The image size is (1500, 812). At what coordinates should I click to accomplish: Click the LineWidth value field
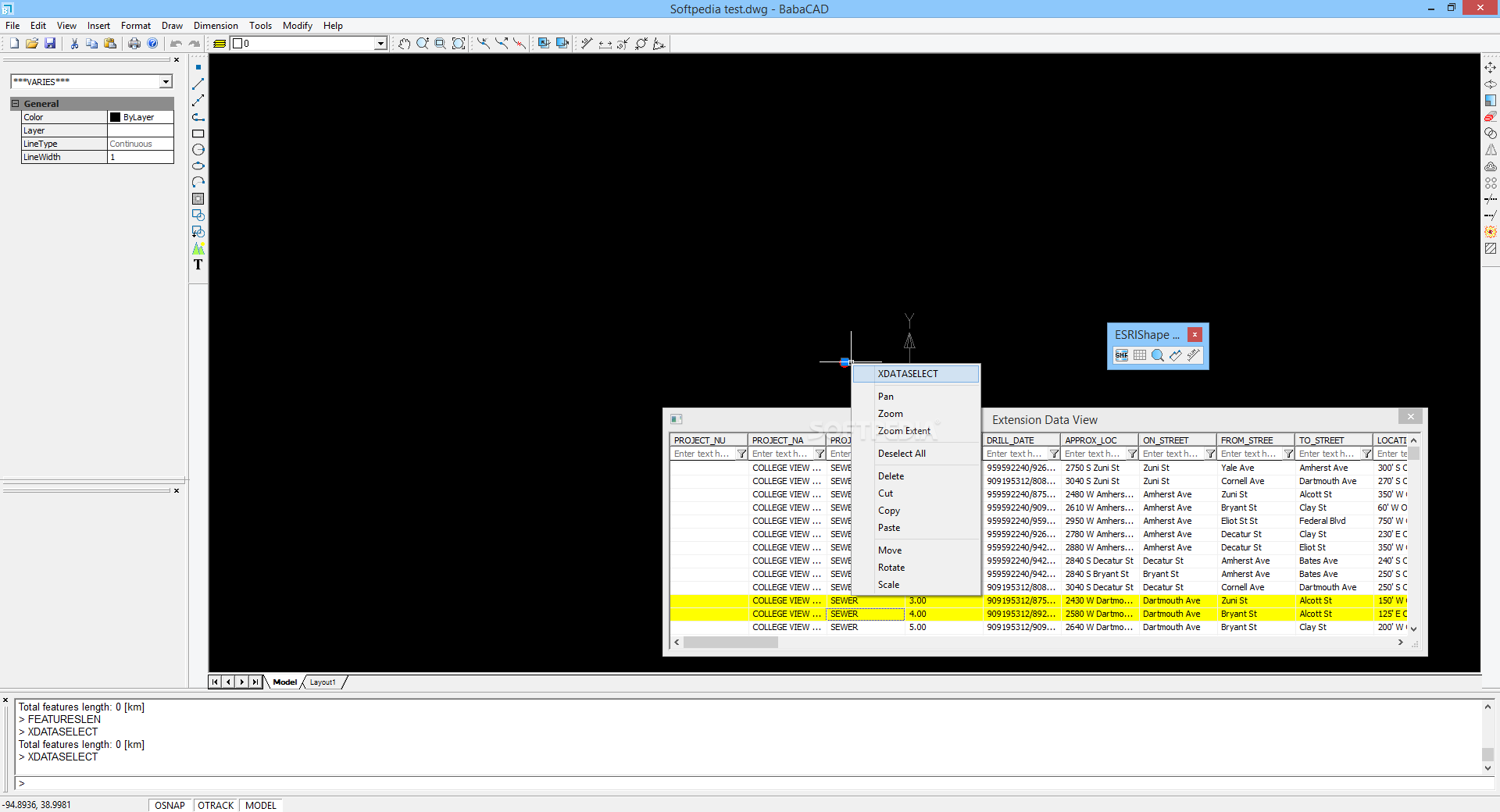pyautogui.click(x=140, y=157)
